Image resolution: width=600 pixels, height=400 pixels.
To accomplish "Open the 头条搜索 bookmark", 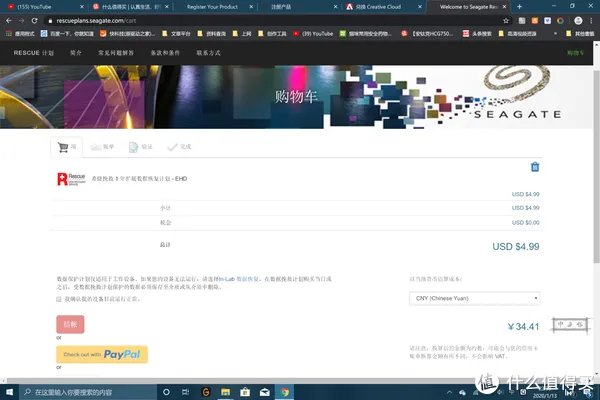I will tap(477, 34).
